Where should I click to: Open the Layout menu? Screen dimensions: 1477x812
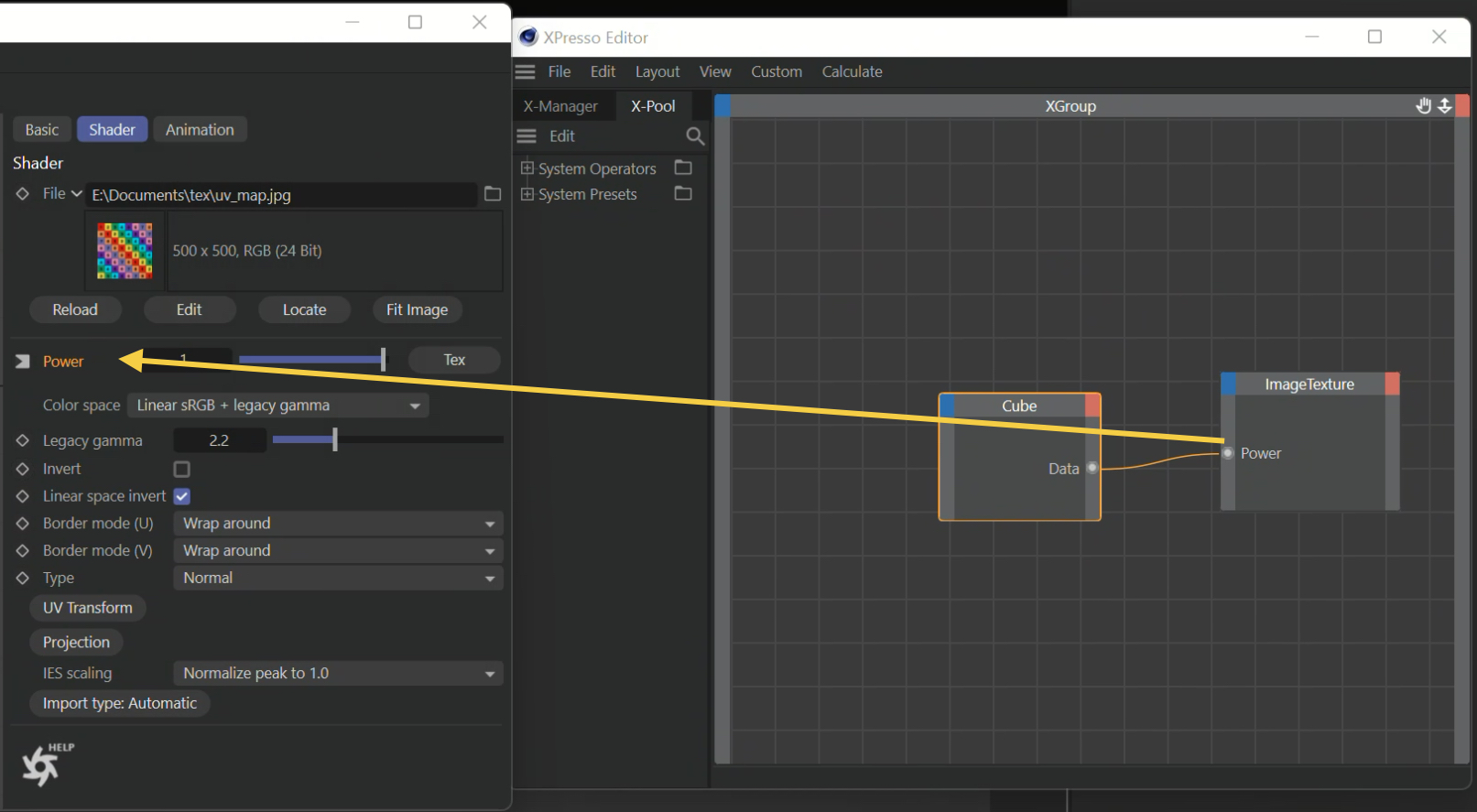[657, 71]
